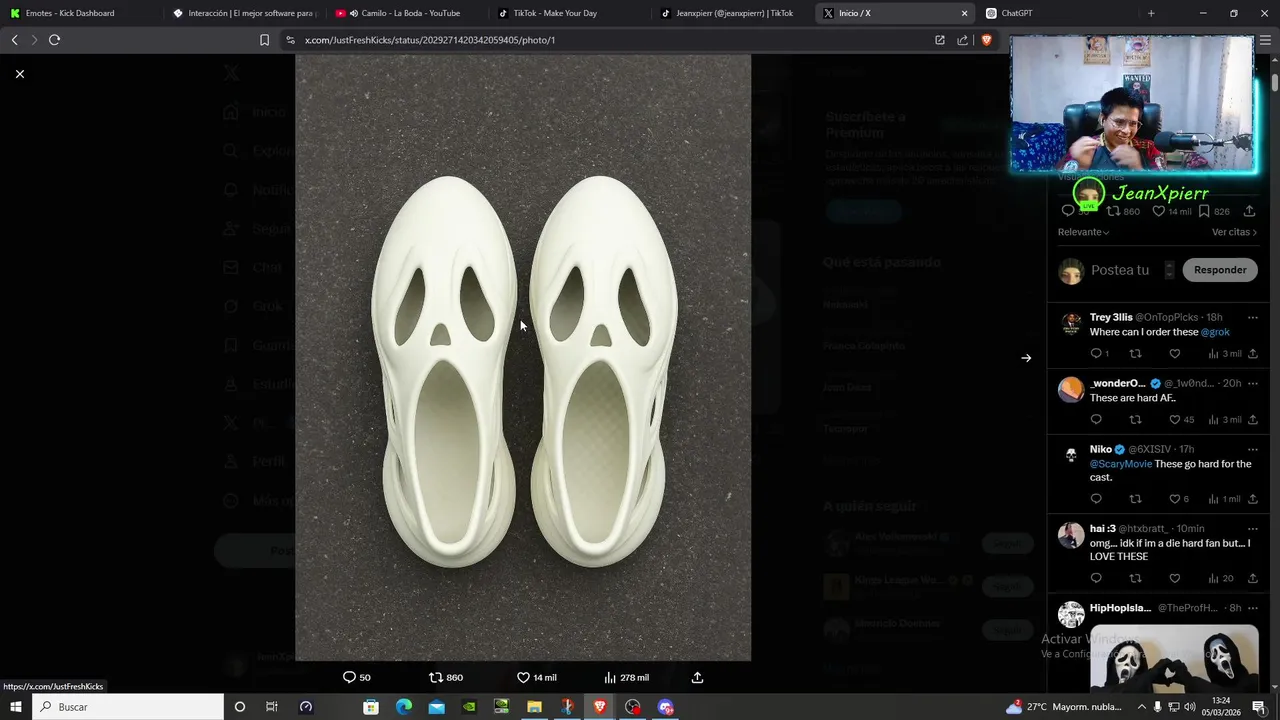
Task: Click the browser address bar URL
Action: pyautogui.click(x=430, y=40)
